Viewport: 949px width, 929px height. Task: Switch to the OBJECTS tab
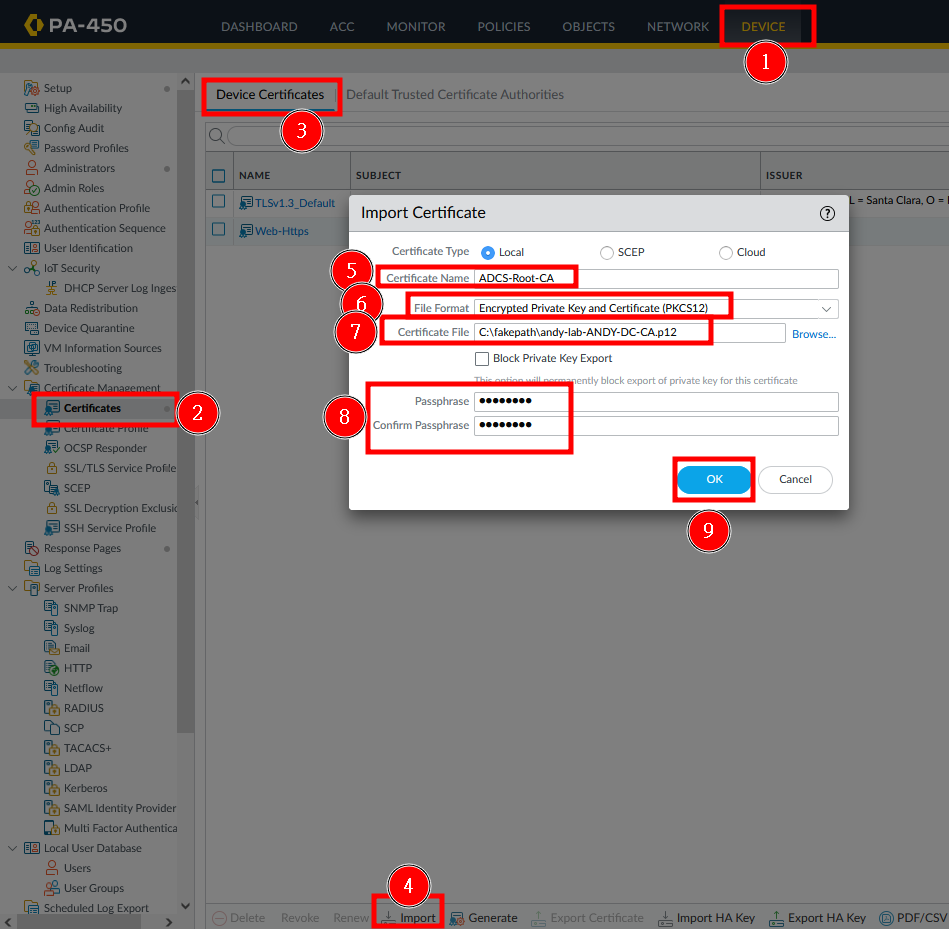tap(588, 27)
